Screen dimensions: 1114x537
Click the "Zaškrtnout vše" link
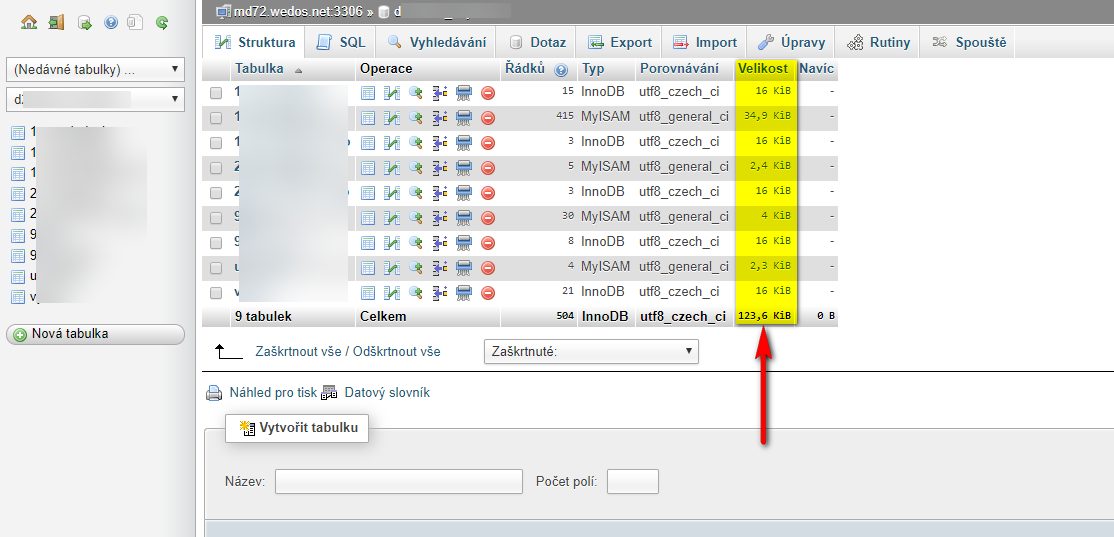pos(299,352)
